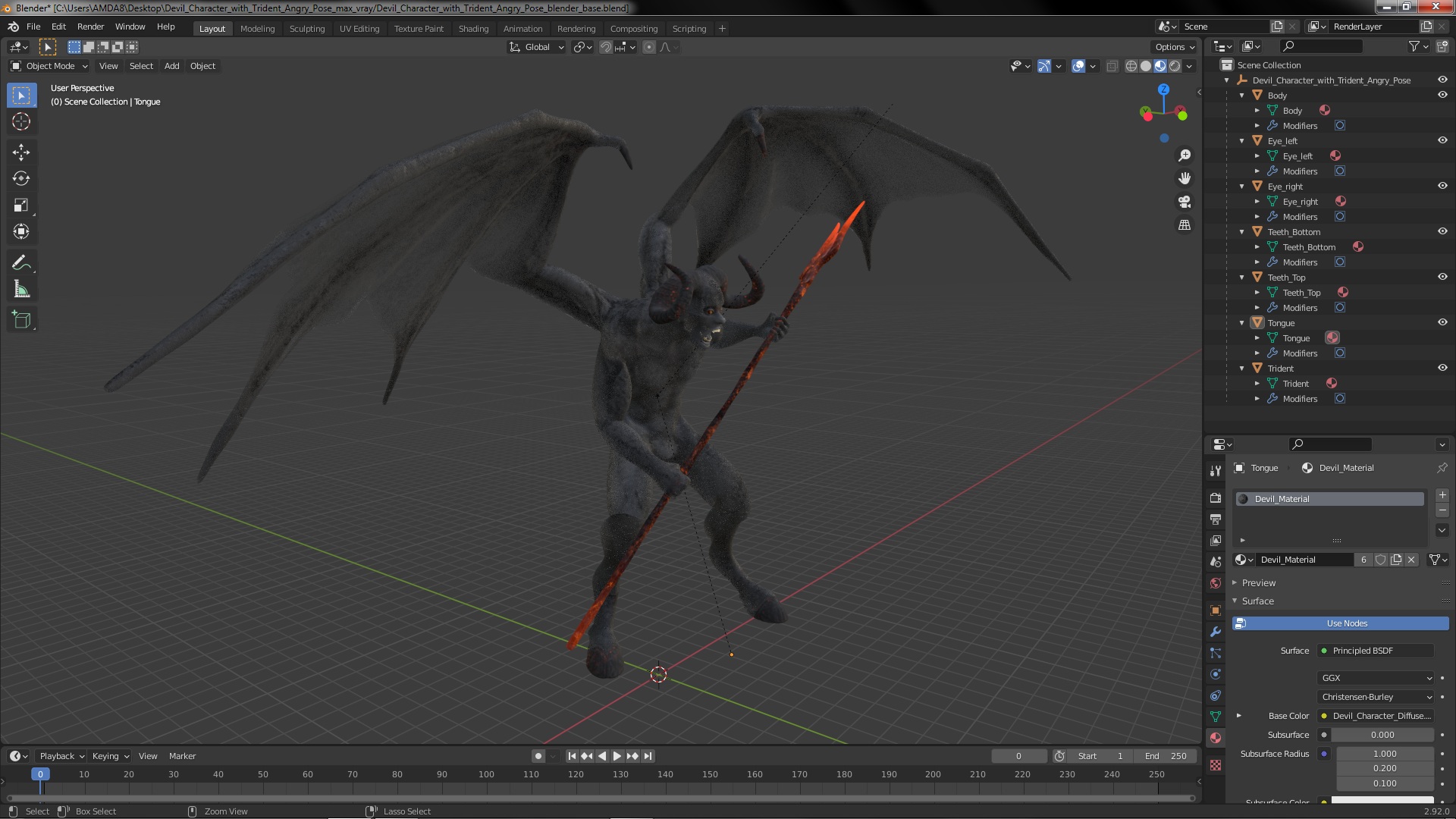Viewport: 1456px width, 819px height.
Task: Select the Measure tool
Action: (21, 290)
